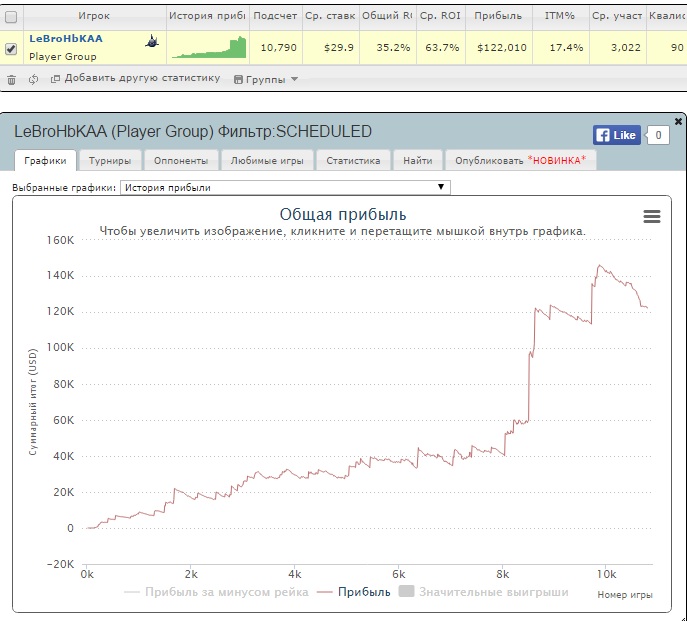Image resolution: width=687 pixels, height=621 pixels.
Task: Click the refresh statistics icon
Action: (x=33, y=79)
